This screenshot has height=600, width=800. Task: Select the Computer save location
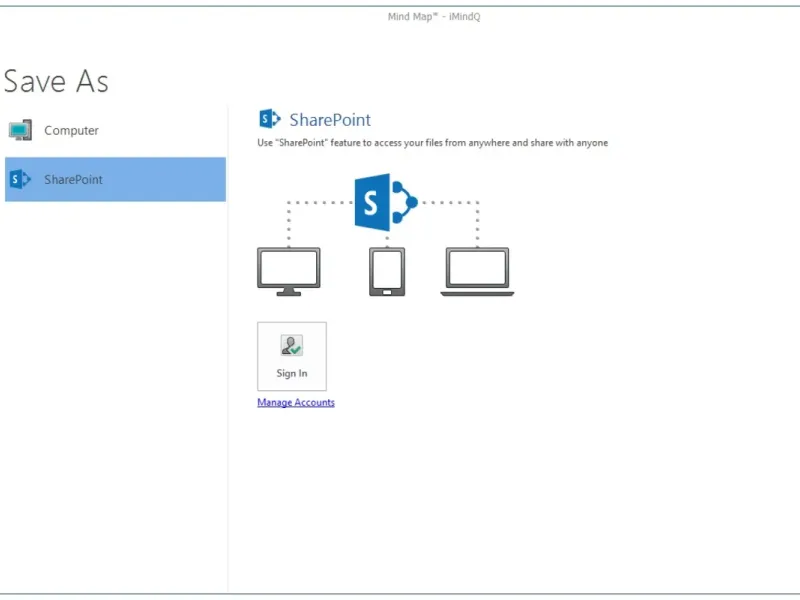pos(115,131)
